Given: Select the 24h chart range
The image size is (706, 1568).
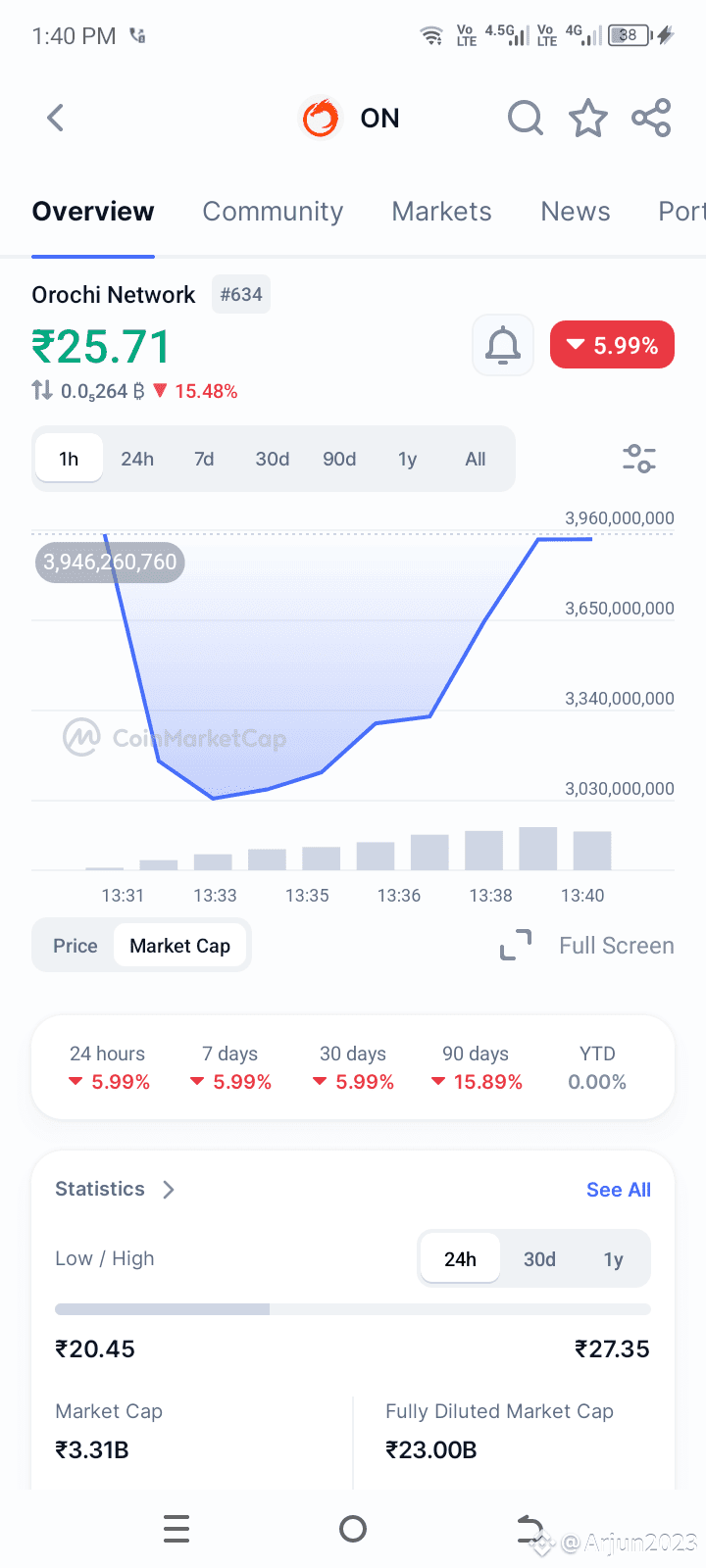Looking at the screenshot, I should click(137, 459).
